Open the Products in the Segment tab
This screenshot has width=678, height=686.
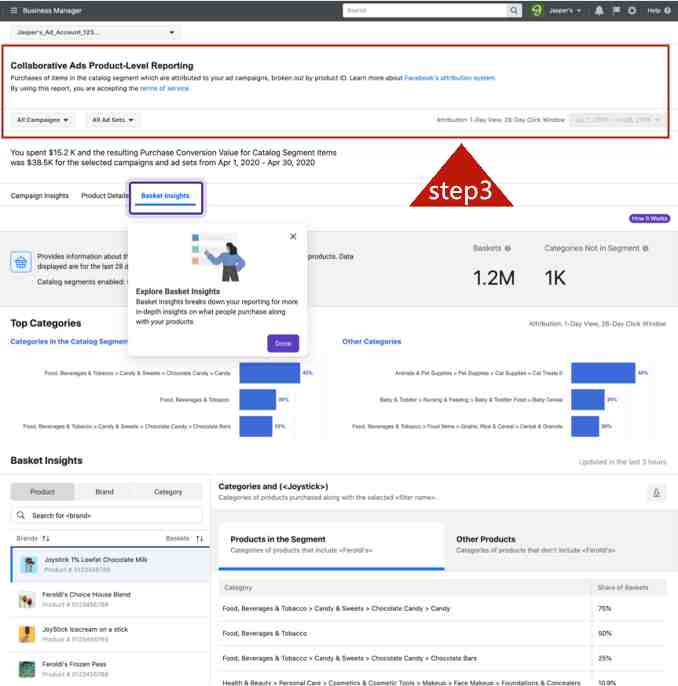tap(331, 545)
